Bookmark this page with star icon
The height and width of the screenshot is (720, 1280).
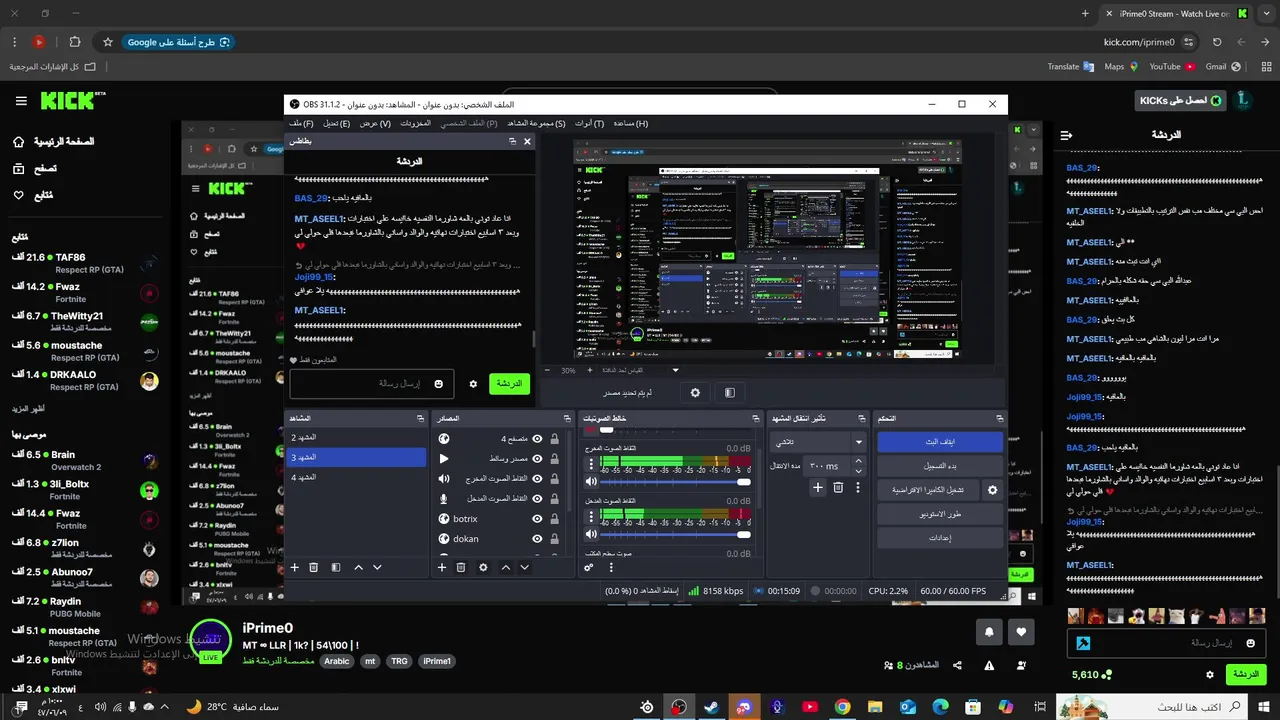tap(108, 42)
